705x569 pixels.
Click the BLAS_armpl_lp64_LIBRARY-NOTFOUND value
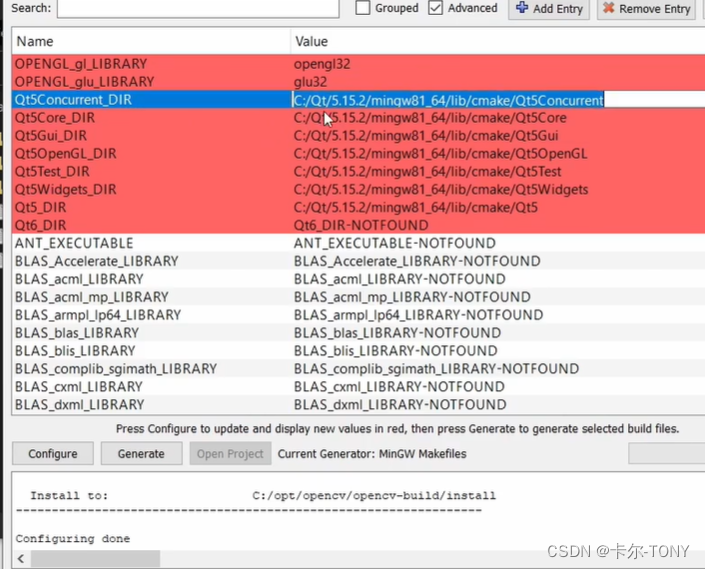click(418, 315)
